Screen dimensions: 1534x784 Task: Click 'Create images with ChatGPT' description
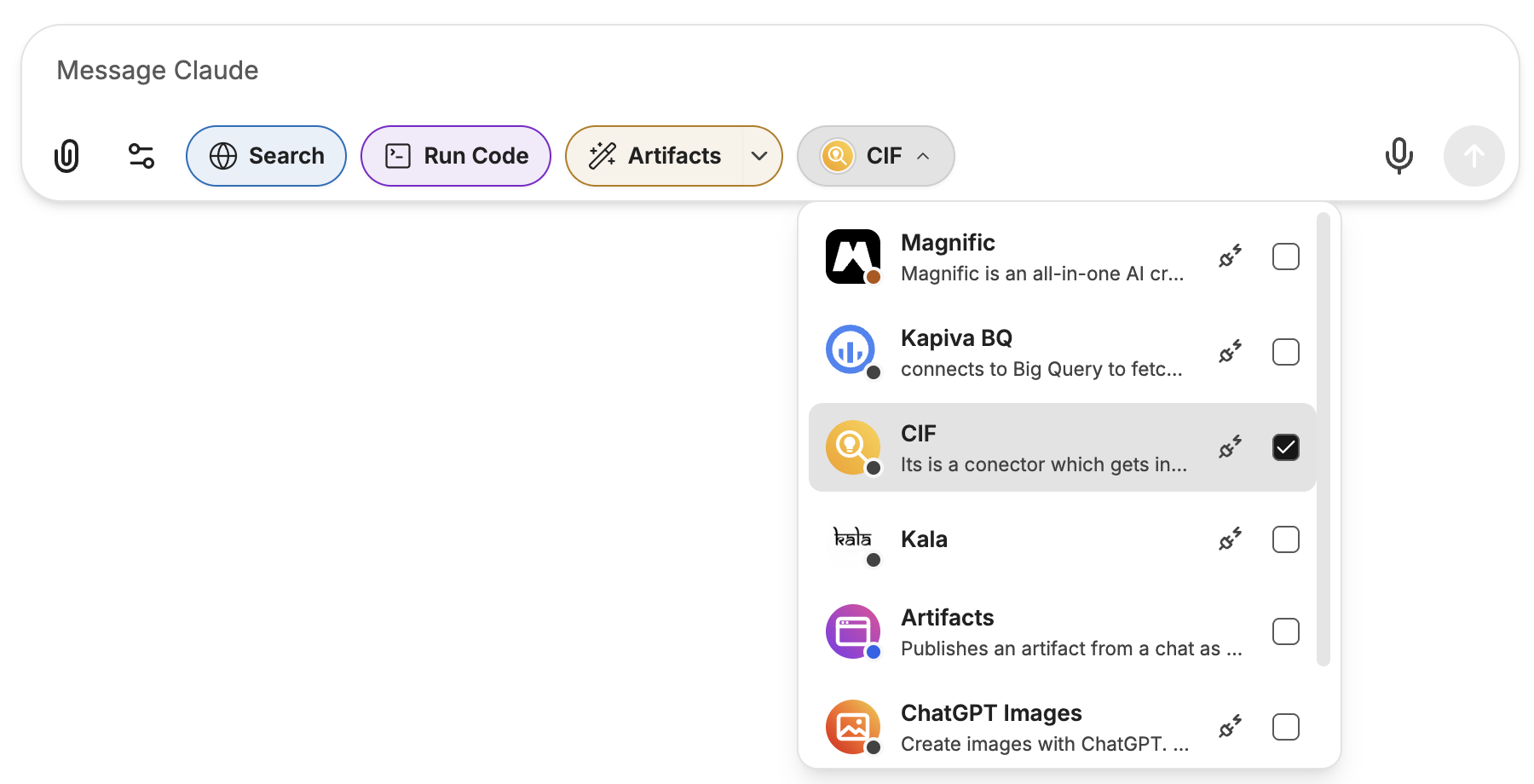point(1045,744)
